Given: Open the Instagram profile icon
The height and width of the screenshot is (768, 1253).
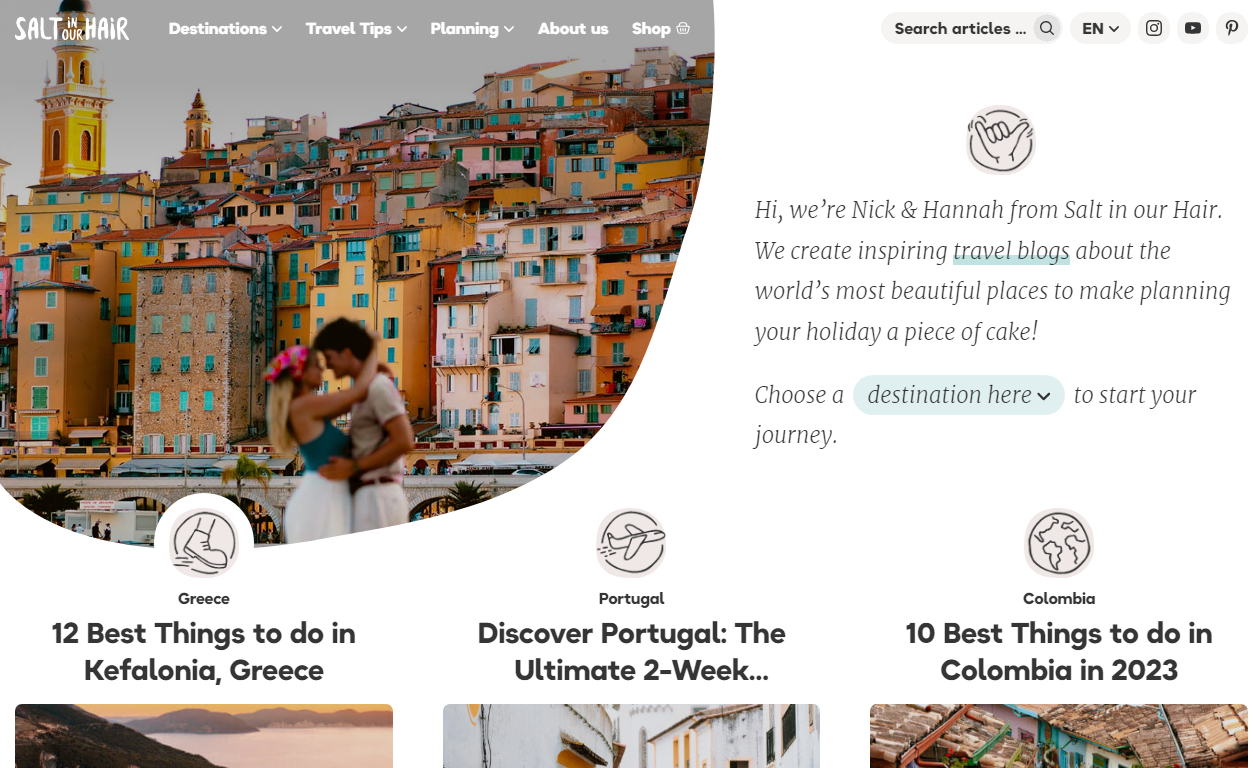Looking at the screenshot, I should 1154,28.
